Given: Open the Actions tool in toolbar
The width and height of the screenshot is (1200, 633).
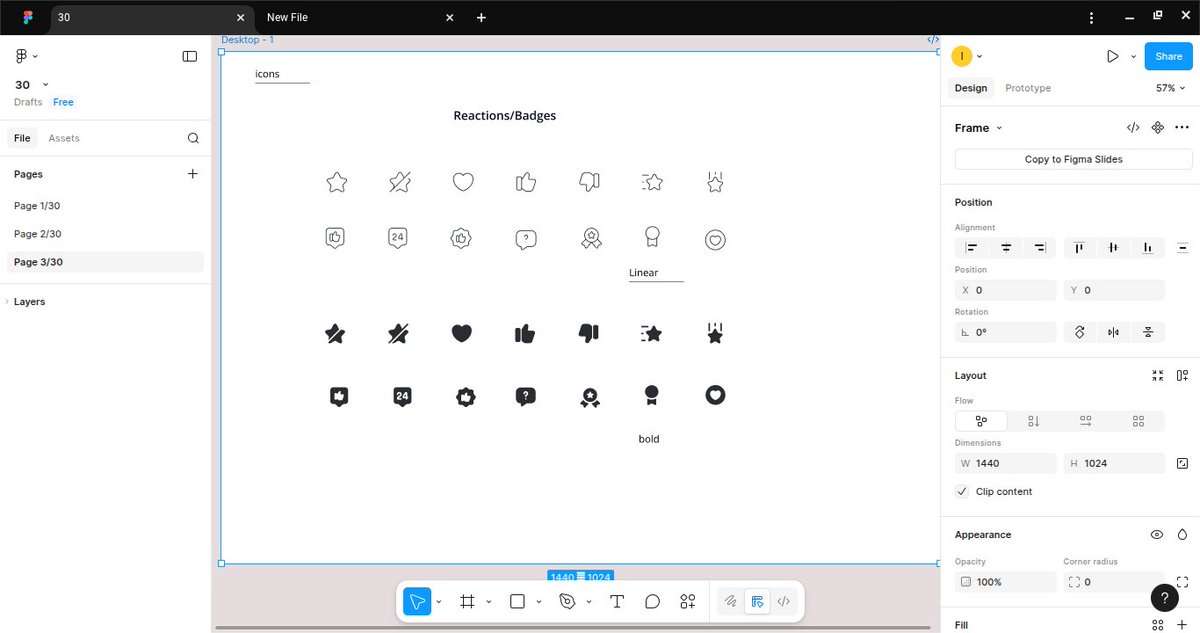Looking at the screenshot, I should pos(688,601).
